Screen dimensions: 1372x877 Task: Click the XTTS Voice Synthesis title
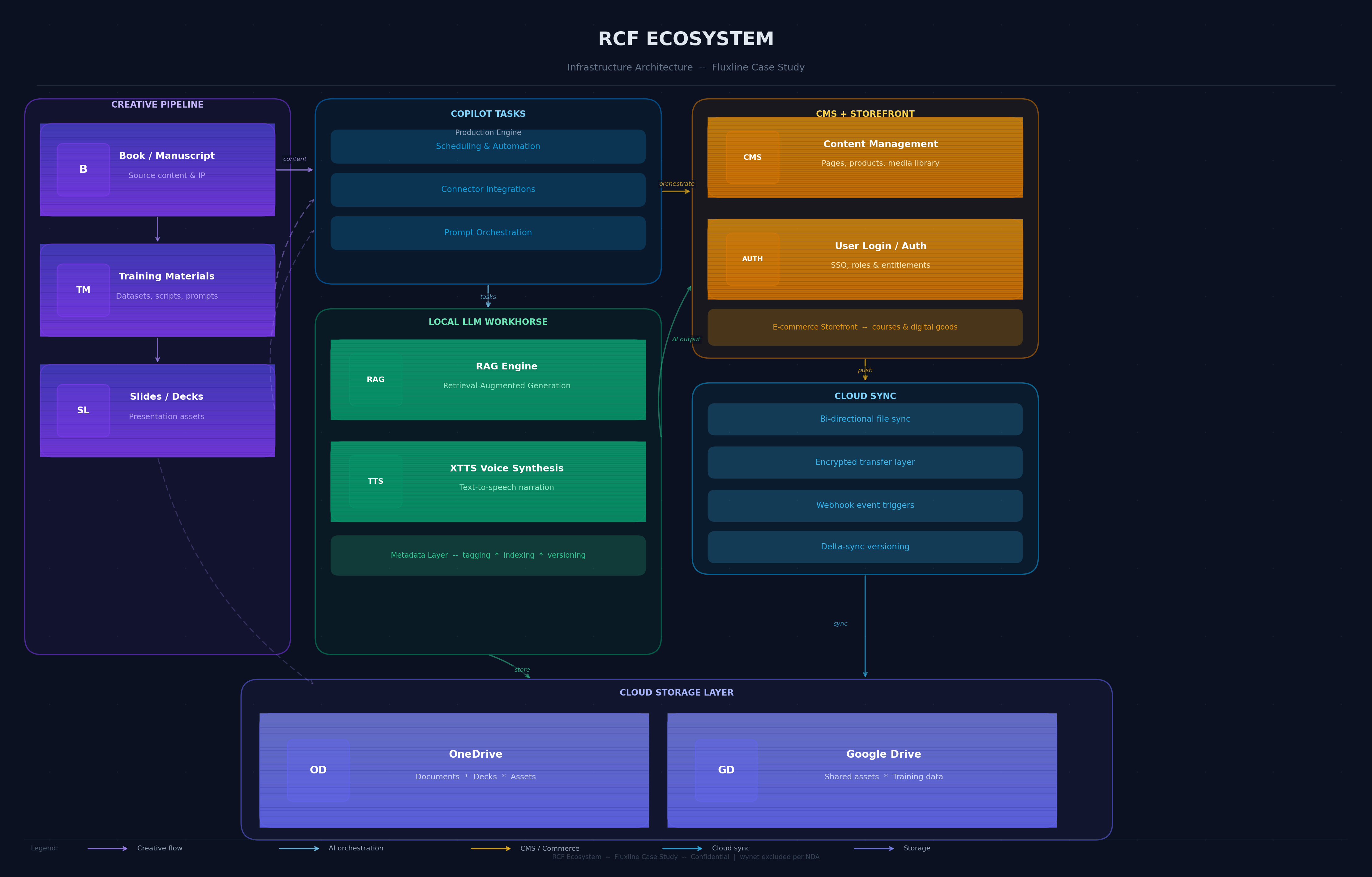(506, 469)
